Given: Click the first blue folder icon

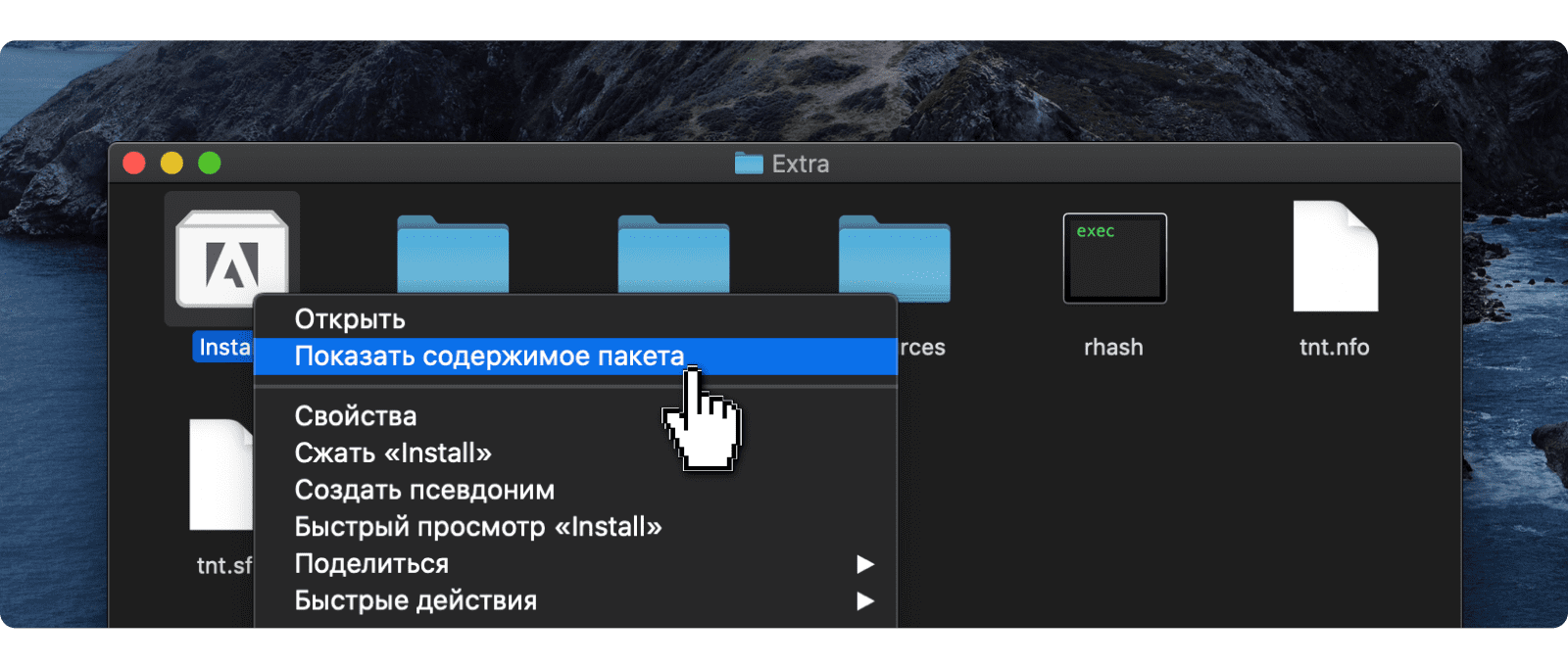Looking at the screenshot, I should [x=453, y=255].
